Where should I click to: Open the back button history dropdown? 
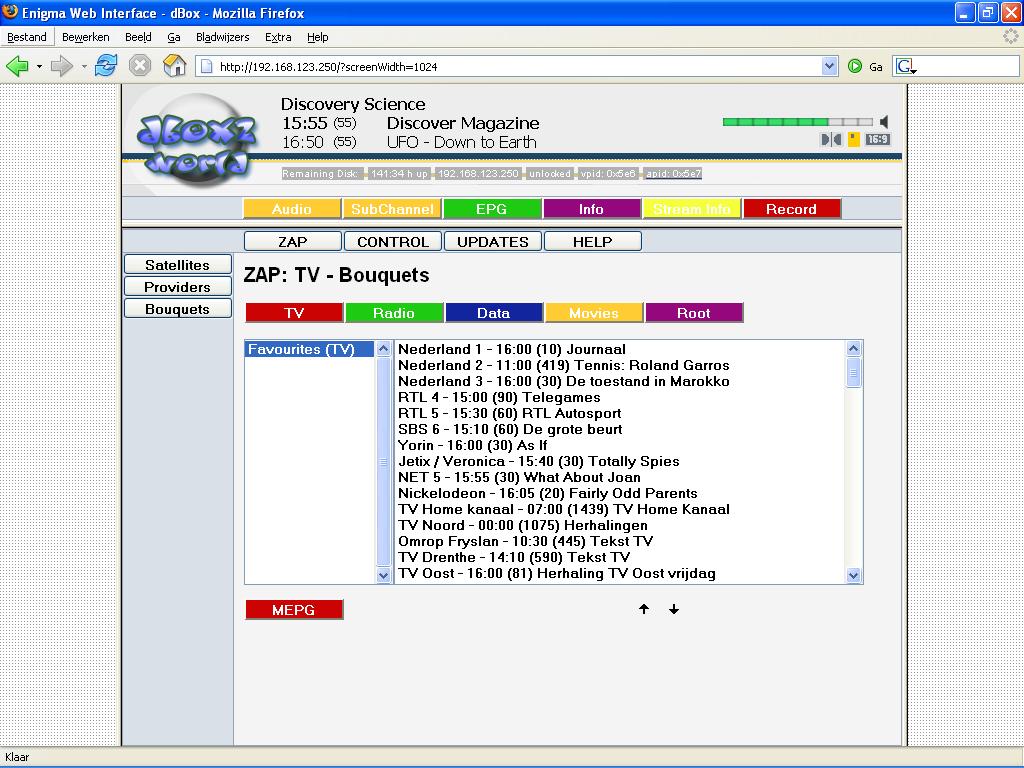click(x=39, y=67)
